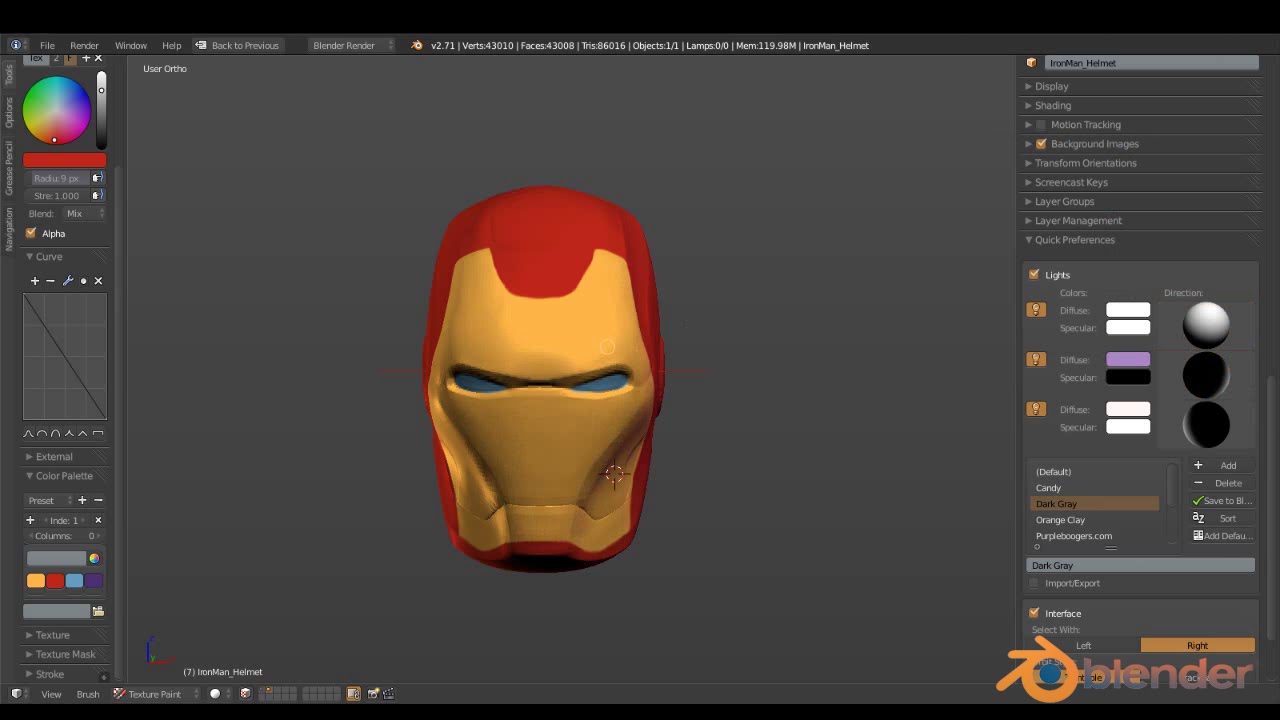Select the smooth curve preset shape

(x=28, y=433)
